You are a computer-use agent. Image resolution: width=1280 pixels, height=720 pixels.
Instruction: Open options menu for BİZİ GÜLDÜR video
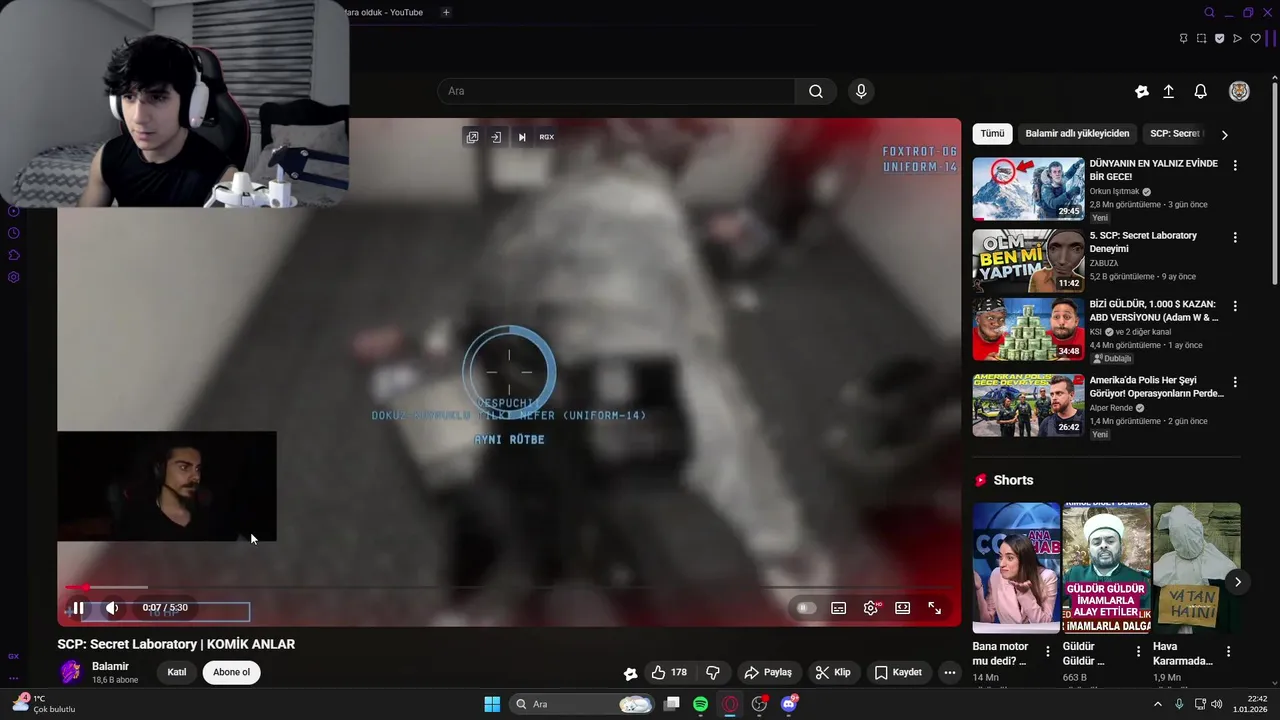(1235, 306)
